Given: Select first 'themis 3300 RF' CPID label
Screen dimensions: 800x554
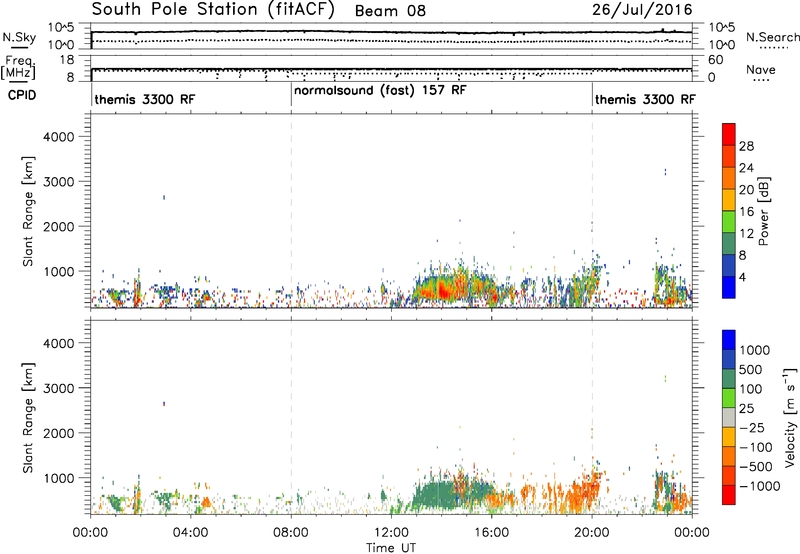Looking at the screenshot, I should point(144,99).
